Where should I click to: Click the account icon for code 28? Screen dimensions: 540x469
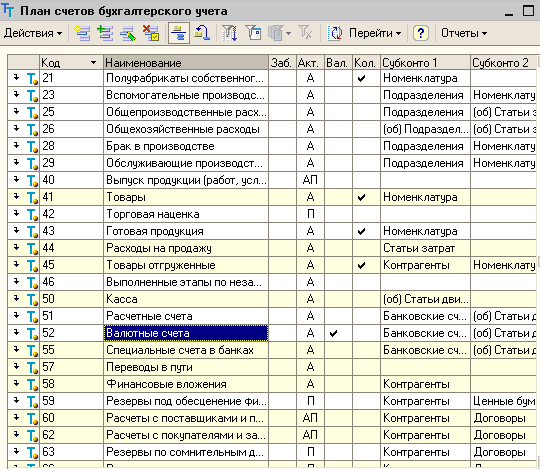pyautogui.click(x=32, y=146)
